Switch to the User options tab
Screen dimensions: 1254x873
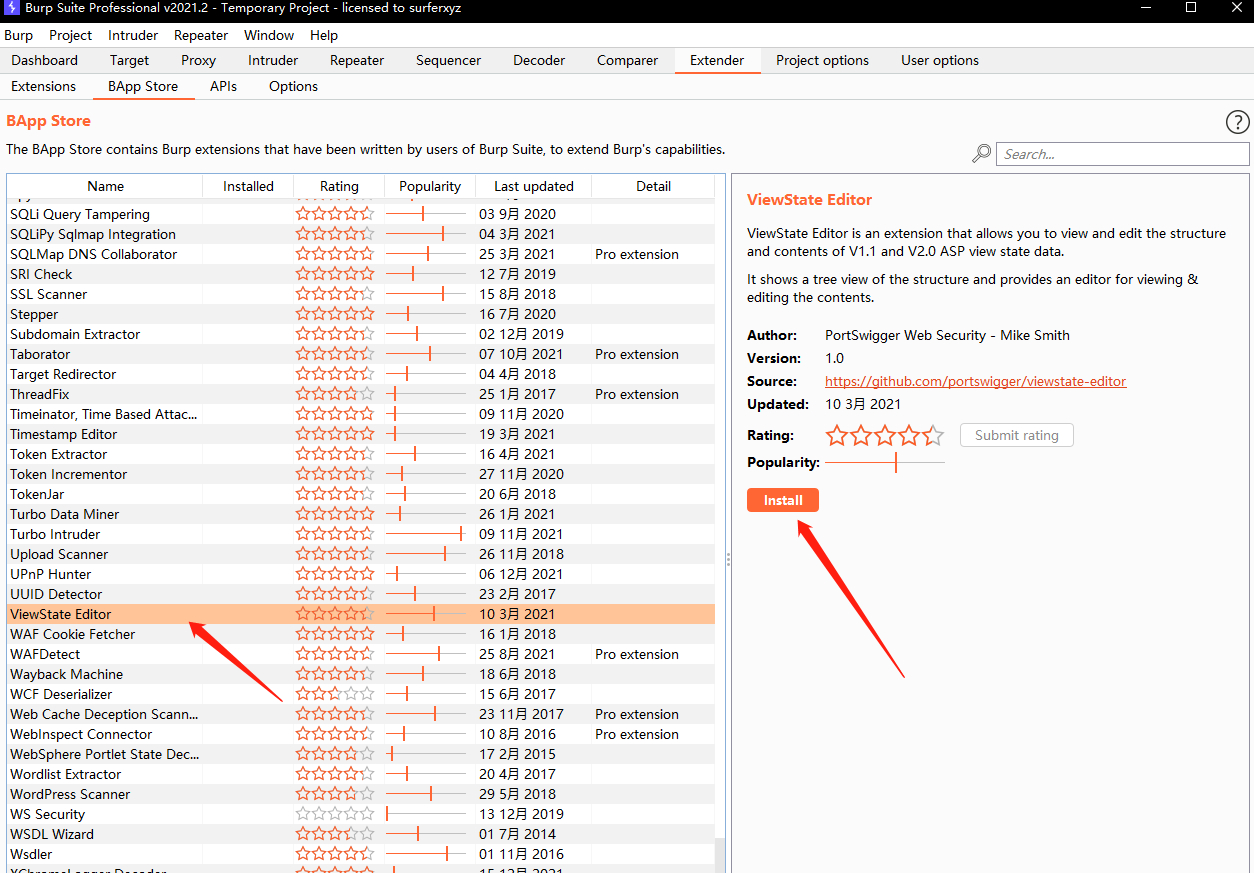tap(940, 60)
